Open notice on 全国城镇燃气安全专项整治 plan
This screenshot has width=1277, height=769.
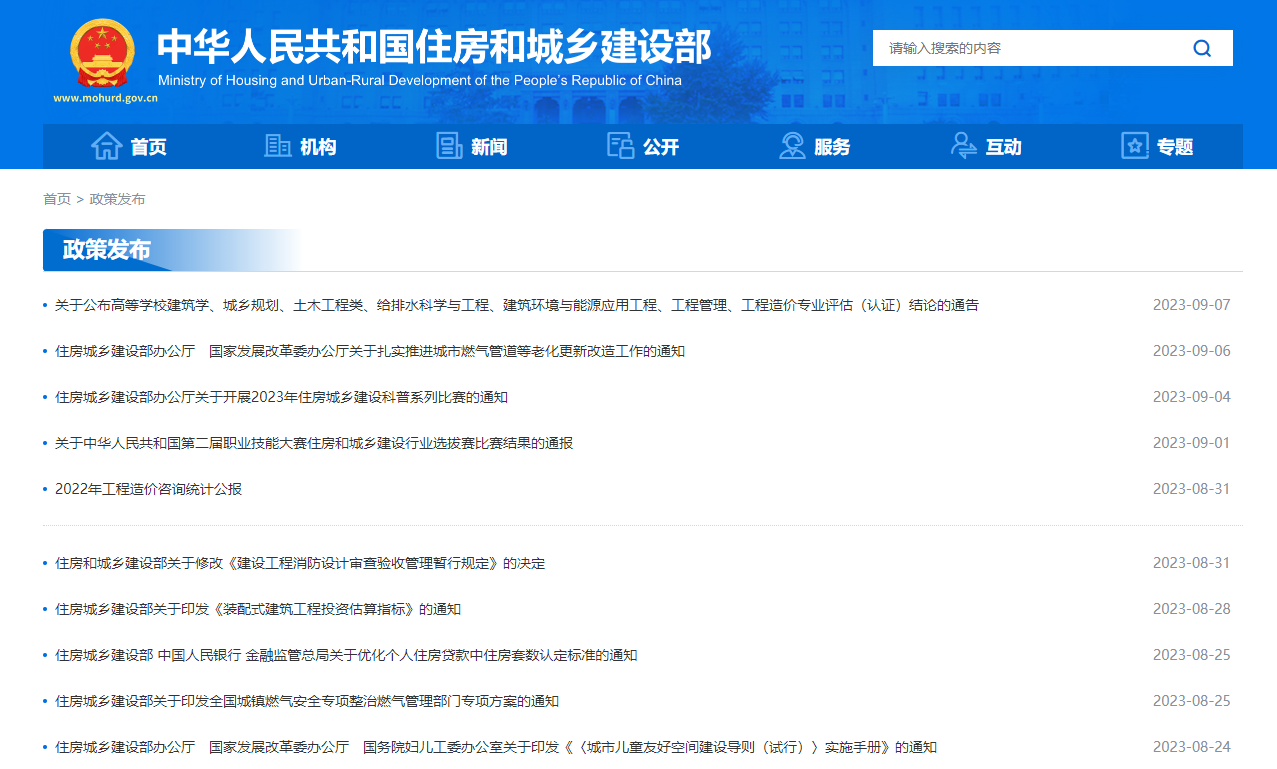(307, 701)
